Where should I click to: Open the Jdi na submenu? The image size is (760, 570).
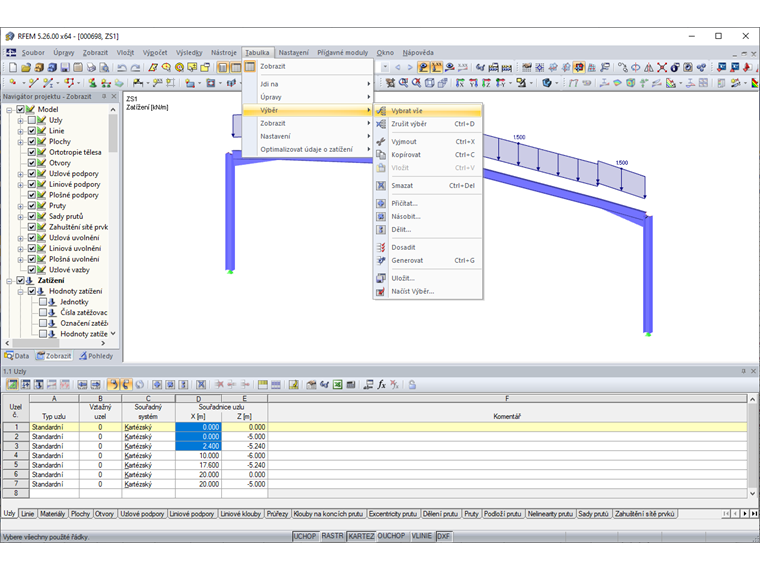(x=308, y=84)
